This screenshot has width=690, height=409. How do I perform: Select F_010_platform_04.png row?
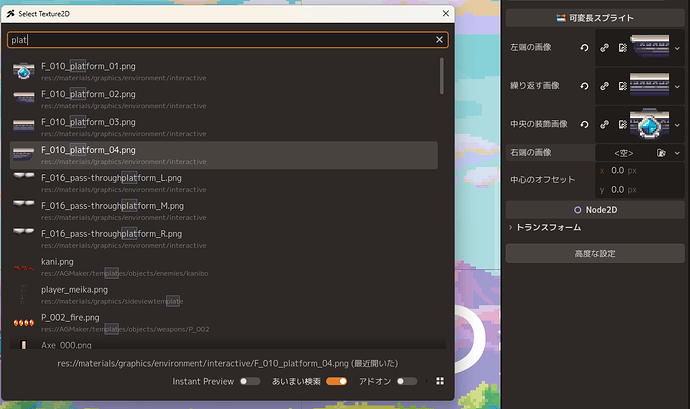(x=224, y=155)
